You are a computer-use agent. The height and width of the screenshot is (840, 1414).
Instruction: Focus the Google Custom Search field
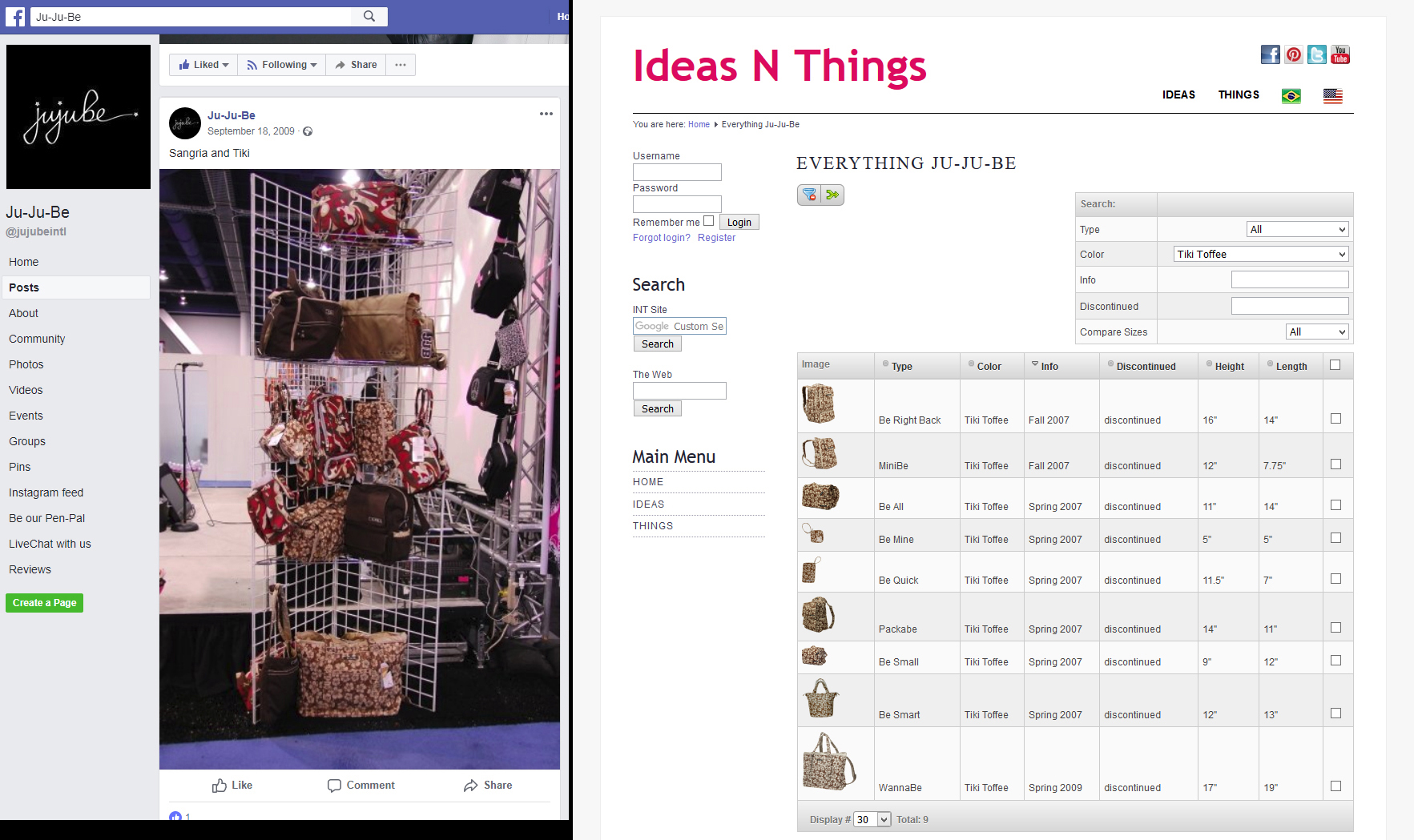tap(679, 326)
